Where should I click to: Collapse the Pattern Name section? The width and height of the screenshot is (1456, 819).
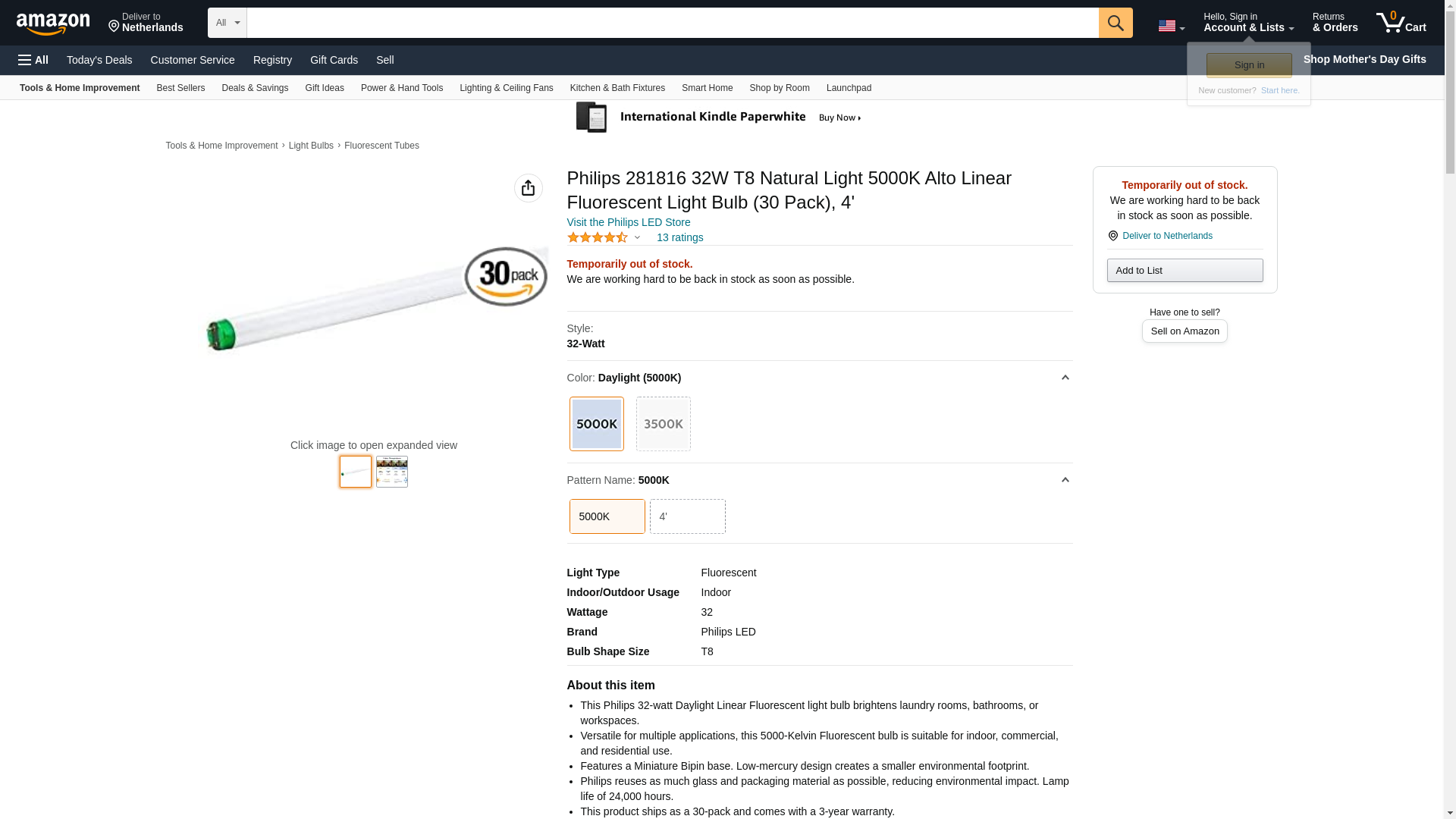click(1065, 480)
